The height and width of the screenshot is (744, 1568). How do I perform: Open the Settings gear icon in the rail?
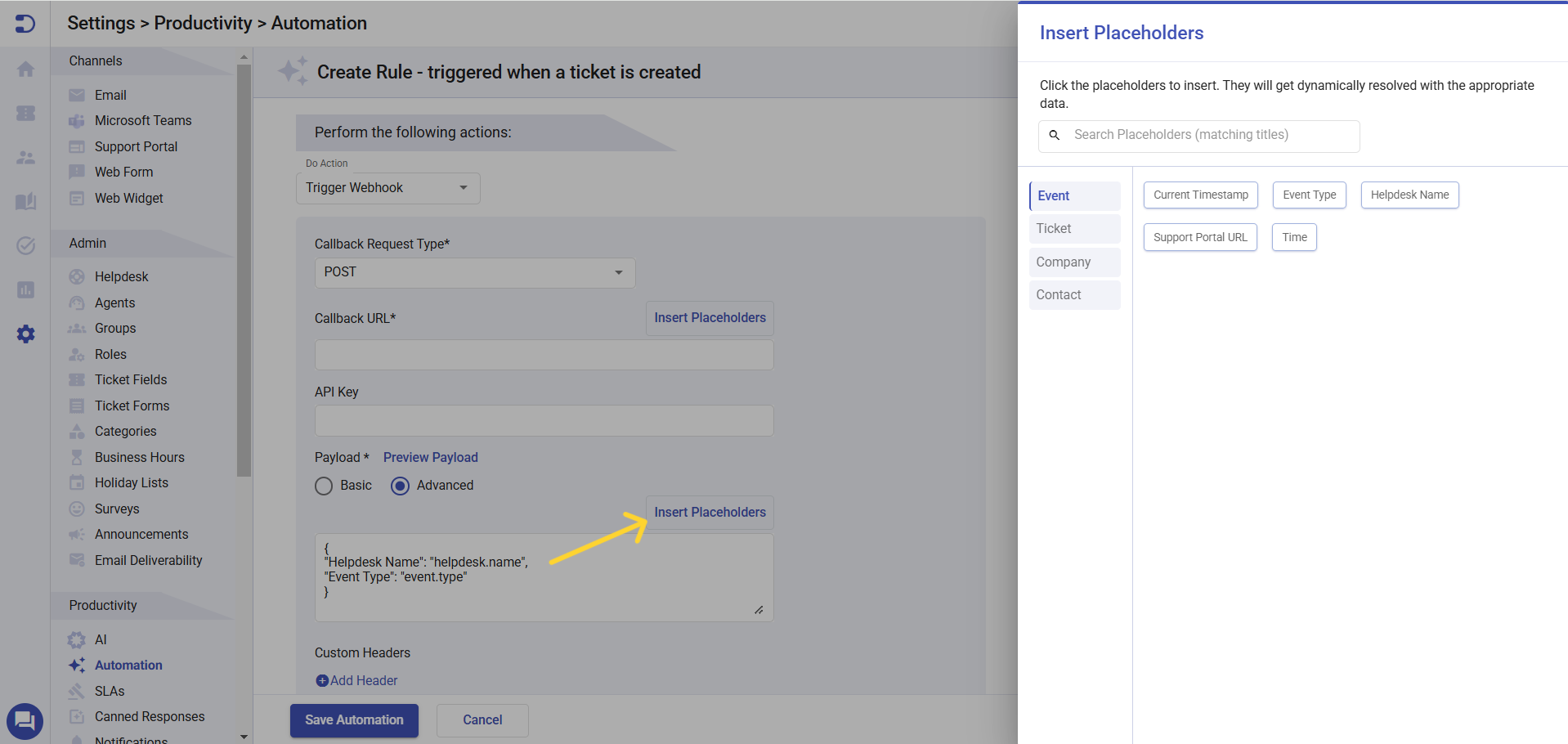click(25, 334)
